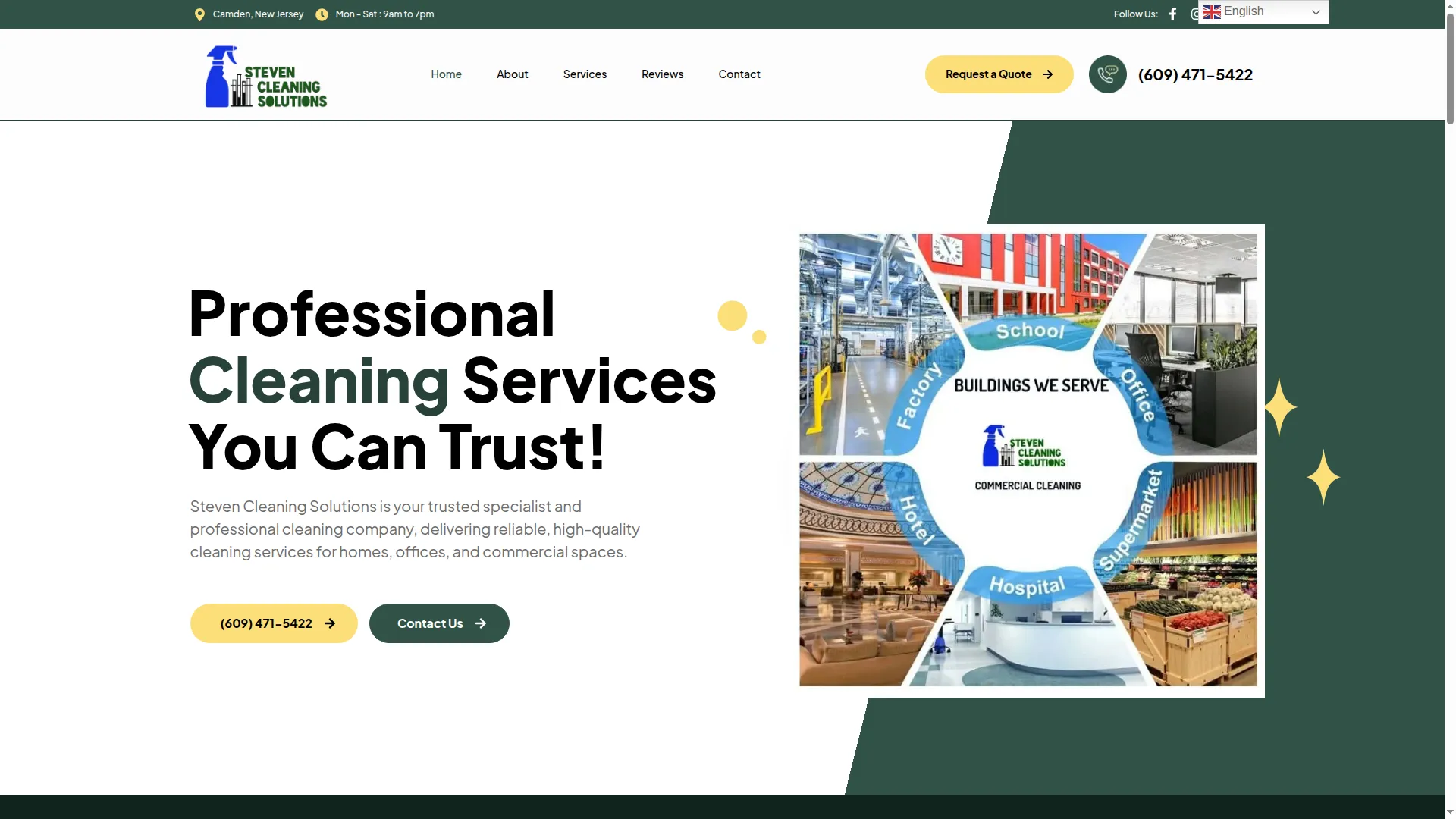Click the Request a Quote button
1456x819 pixels.
pos(999,74)
